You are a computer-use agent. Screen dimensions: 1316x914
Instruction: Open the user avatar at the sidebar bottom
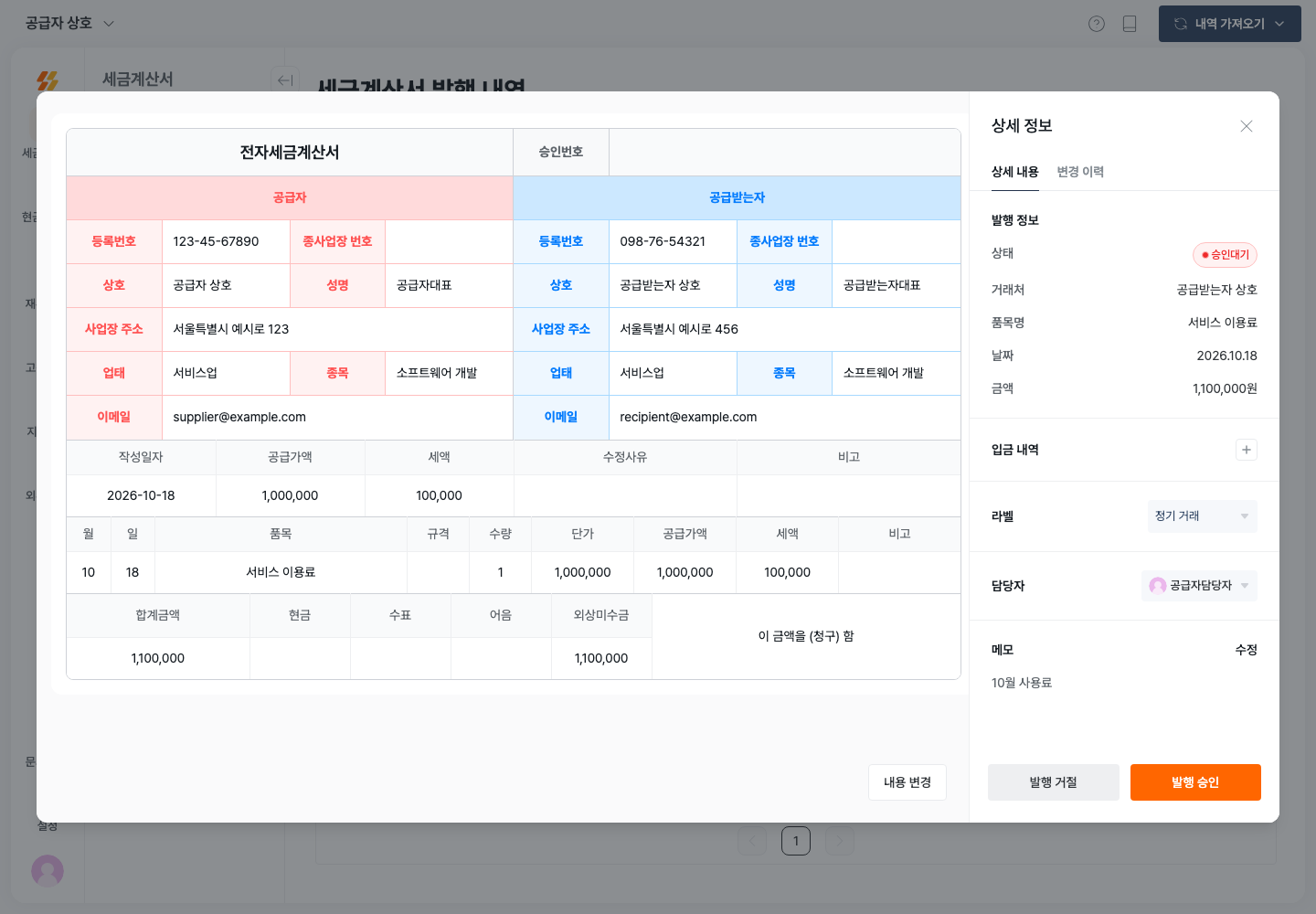[48, 870]
